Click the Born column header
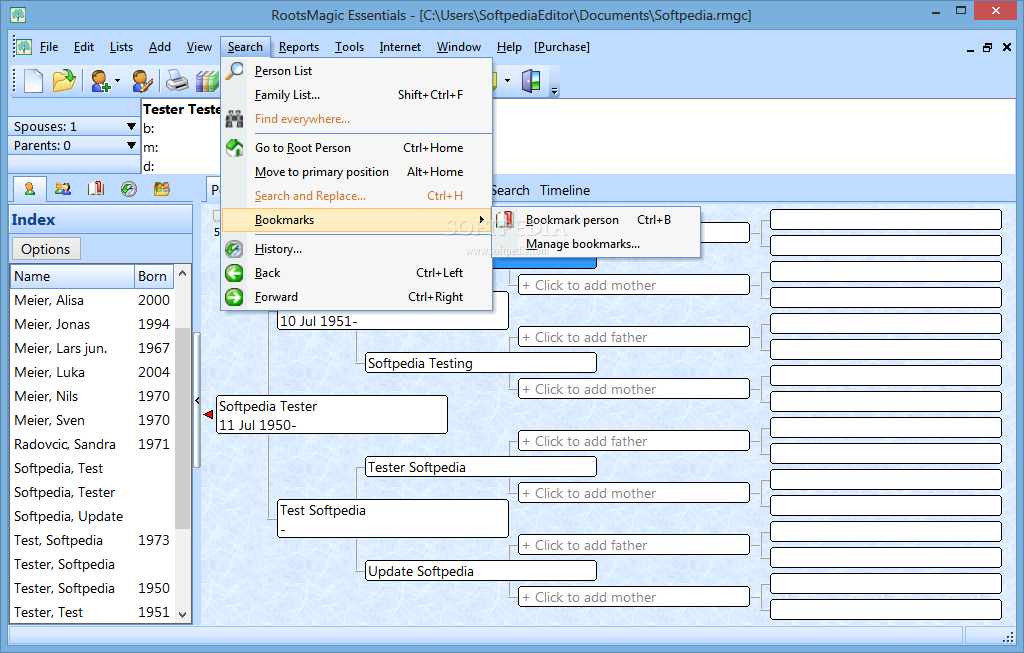1024x653 pixels. point(154,276)
